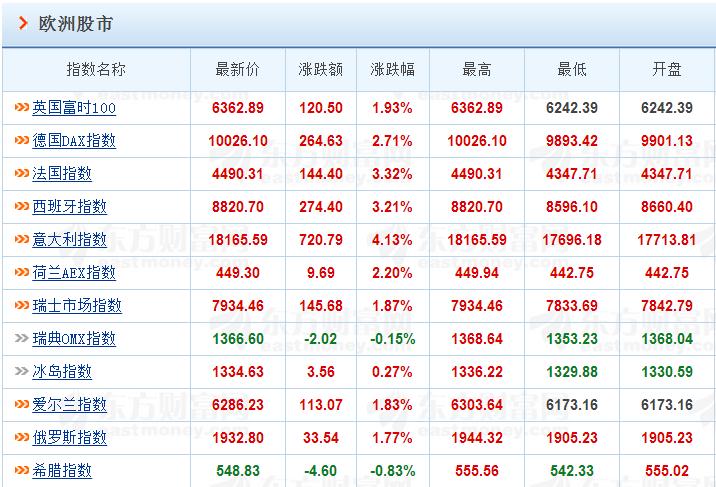Click the arrow icon next to 法国指数
Screen dimensions: 716x487
pyautogui.click(x=21, y=174)
